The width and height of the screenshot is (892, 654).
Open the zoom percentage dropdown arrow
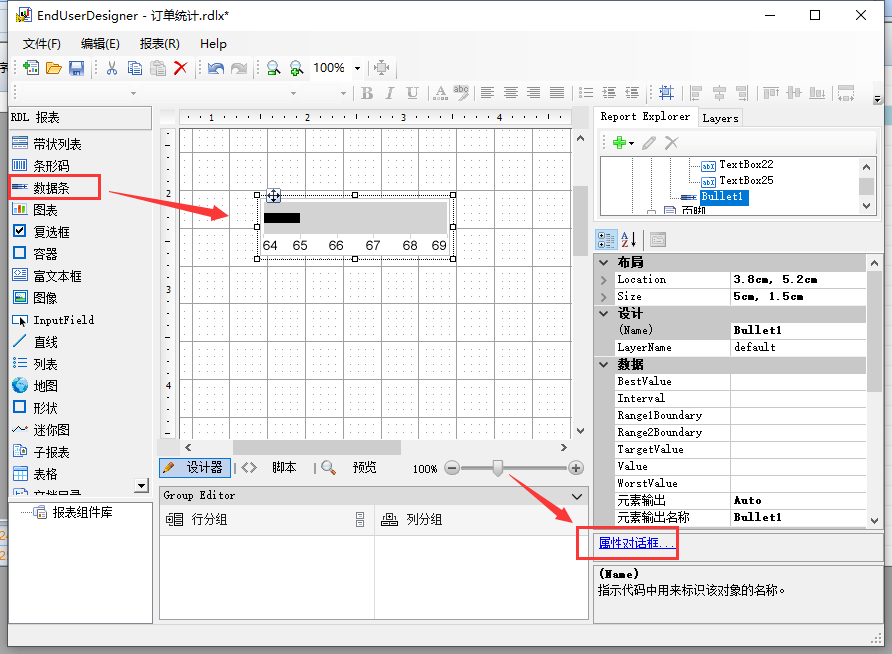click(x=357, y=68)
